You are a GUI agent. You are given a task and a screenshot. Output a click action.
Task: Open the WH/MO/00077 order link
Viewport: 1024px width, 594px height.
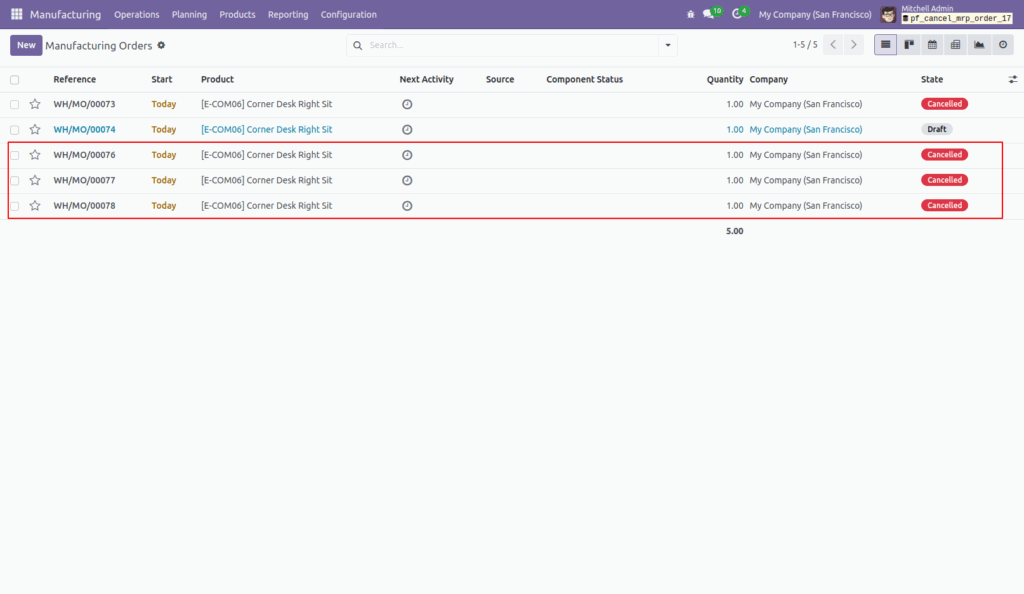coord(86,180)
